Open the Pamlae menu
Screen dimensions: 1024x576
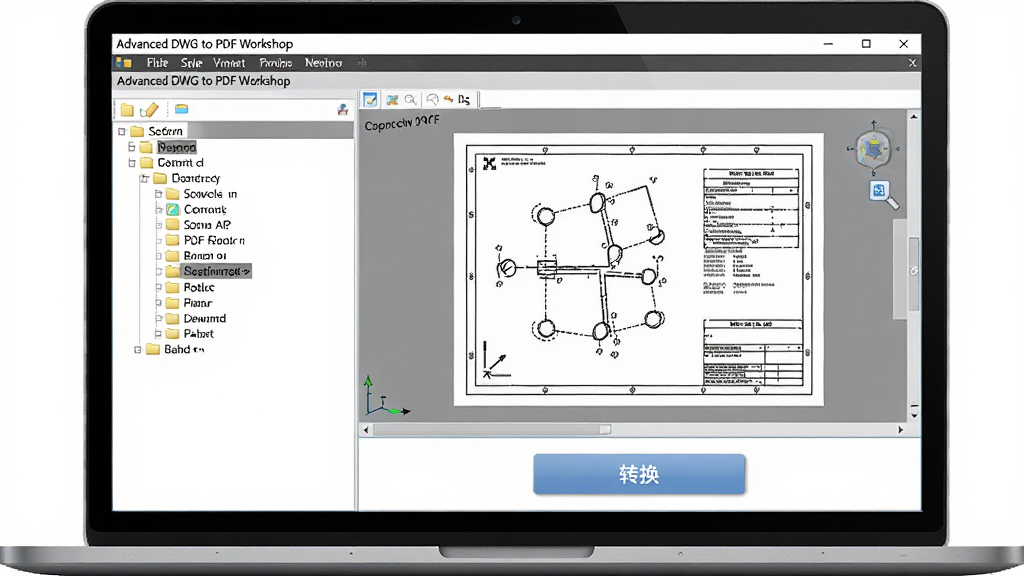coord(276,63)
